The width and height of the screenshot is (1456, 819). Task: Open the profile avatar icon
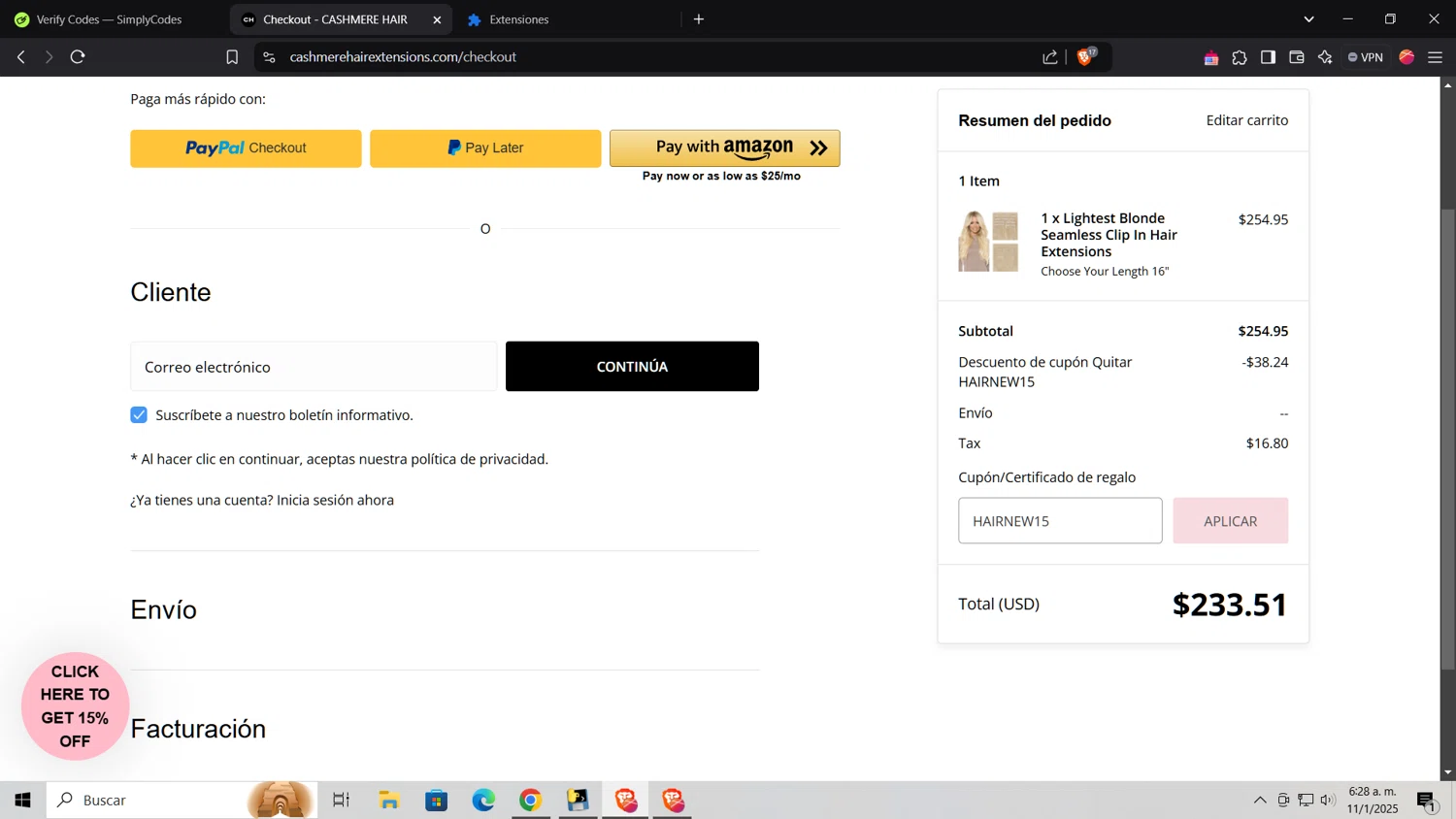1406,57
